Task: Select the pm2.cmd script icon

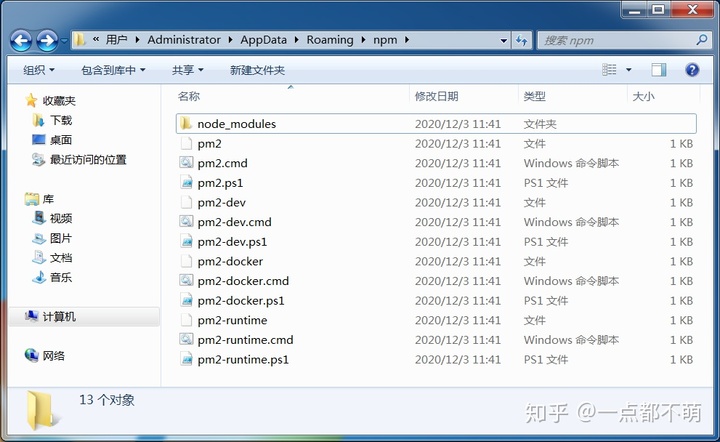Action: coord(186,162)
